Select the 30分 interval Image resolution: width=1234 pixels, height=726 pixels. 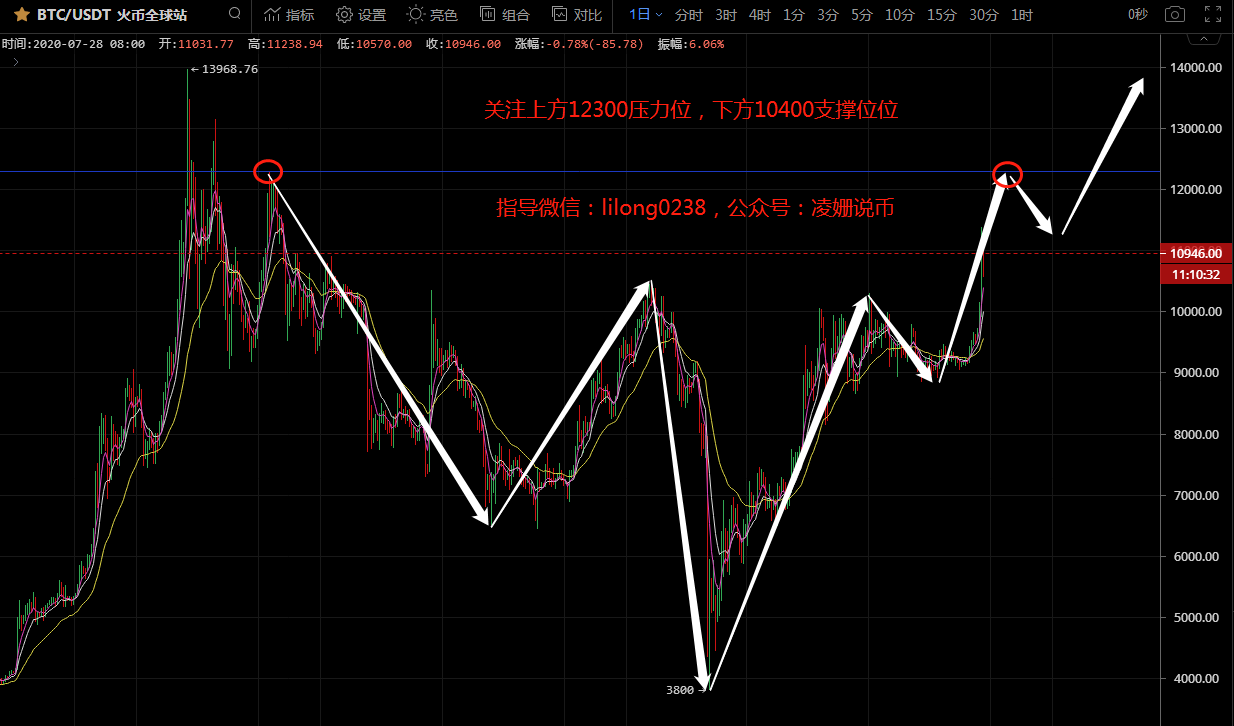pyautogui.click(x=984, y=15)
